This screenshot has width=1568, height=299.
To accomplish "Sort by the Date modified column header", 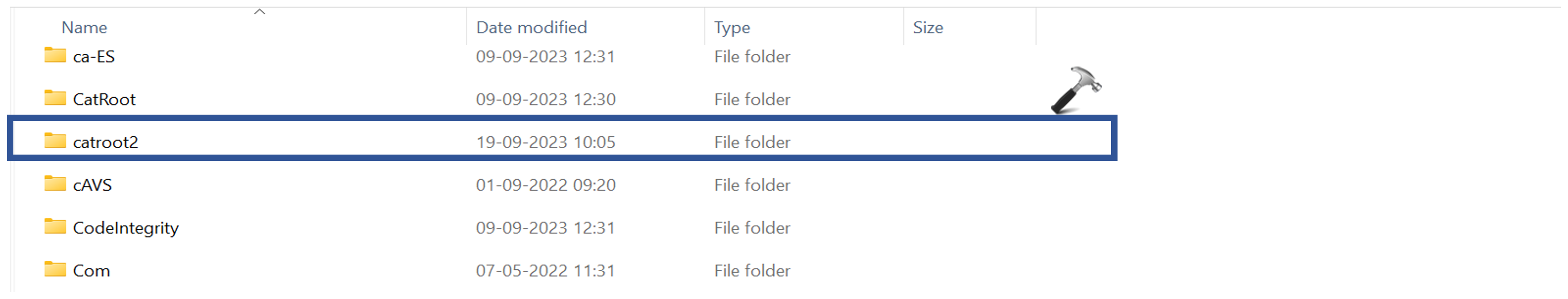I will tap(531, 27).
